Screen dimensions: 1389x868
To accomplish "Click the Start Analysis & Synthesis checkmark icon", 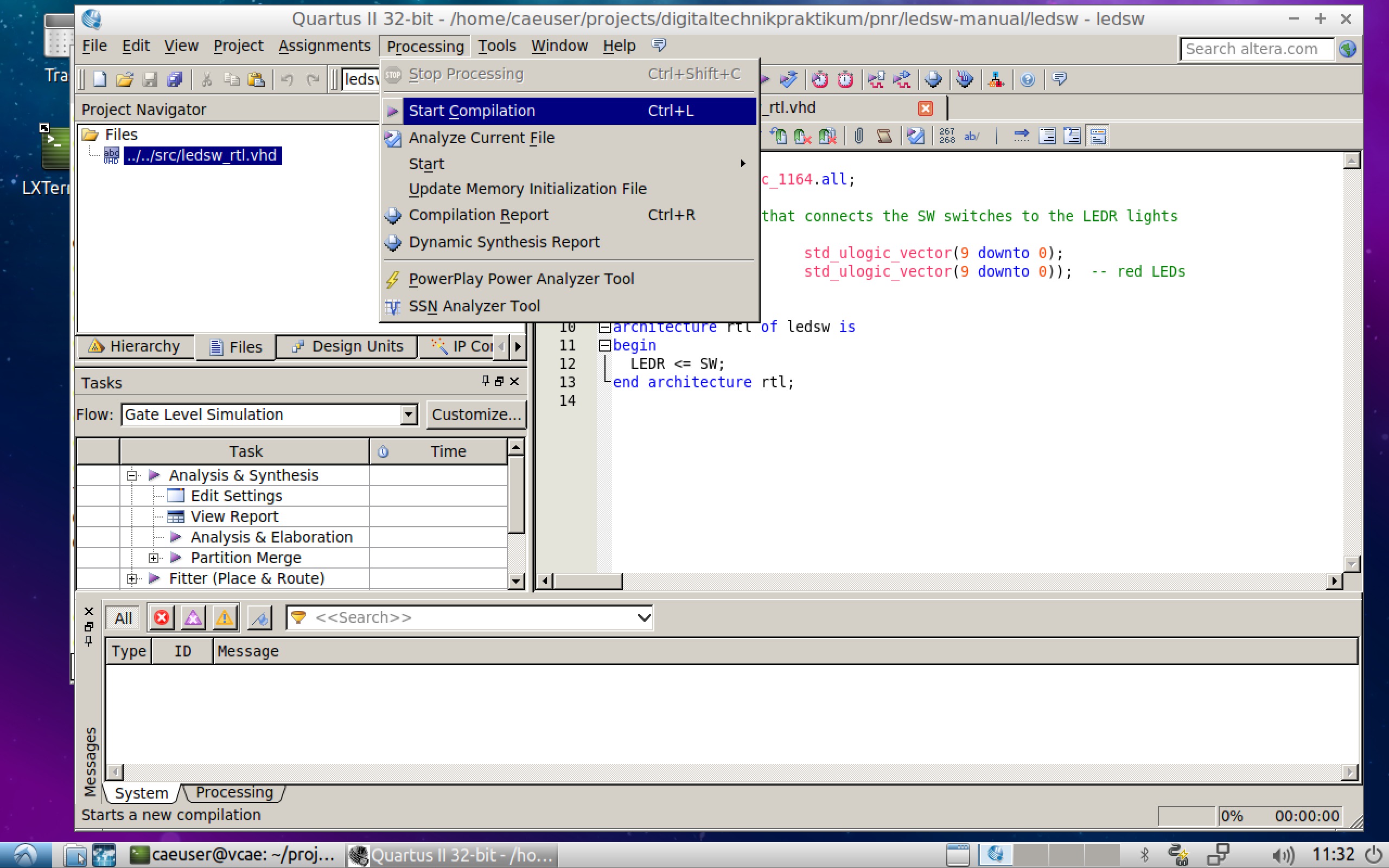I will tap(788, 79).
